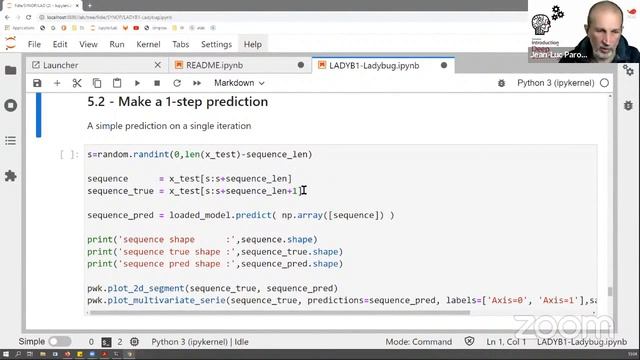The height and width of the screenshot is (360, 640).
Task: Run the selected cell and advance
Action: 137,83
